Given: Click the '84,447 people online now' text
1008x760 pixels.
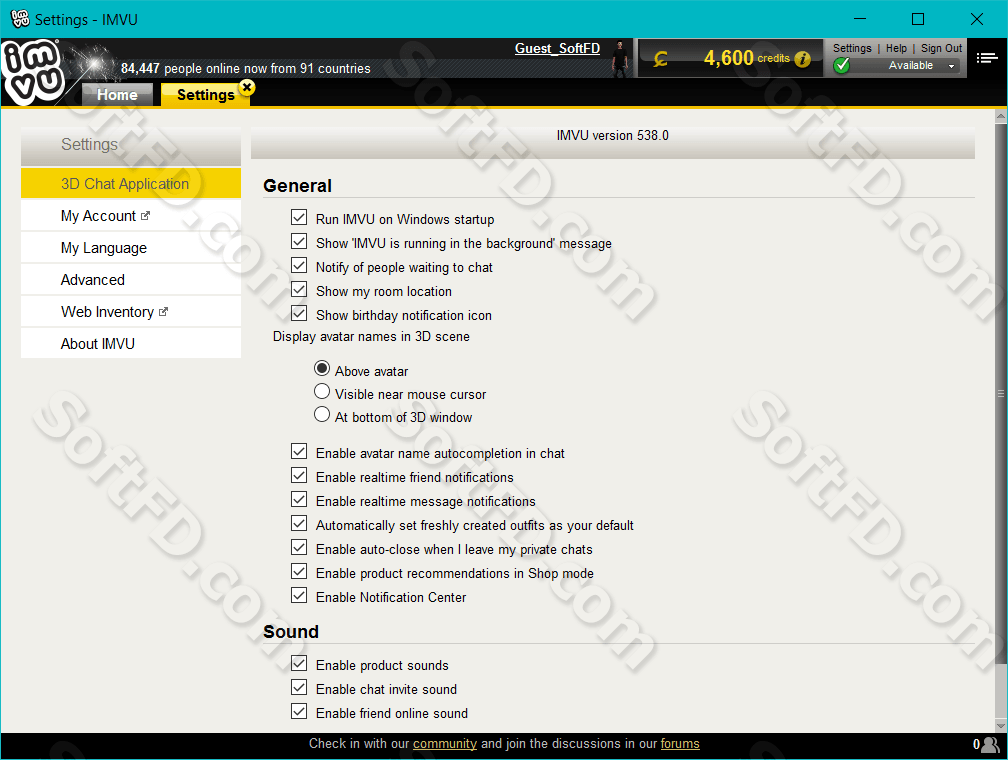Looking at the screenshot, I should [246, 68].
